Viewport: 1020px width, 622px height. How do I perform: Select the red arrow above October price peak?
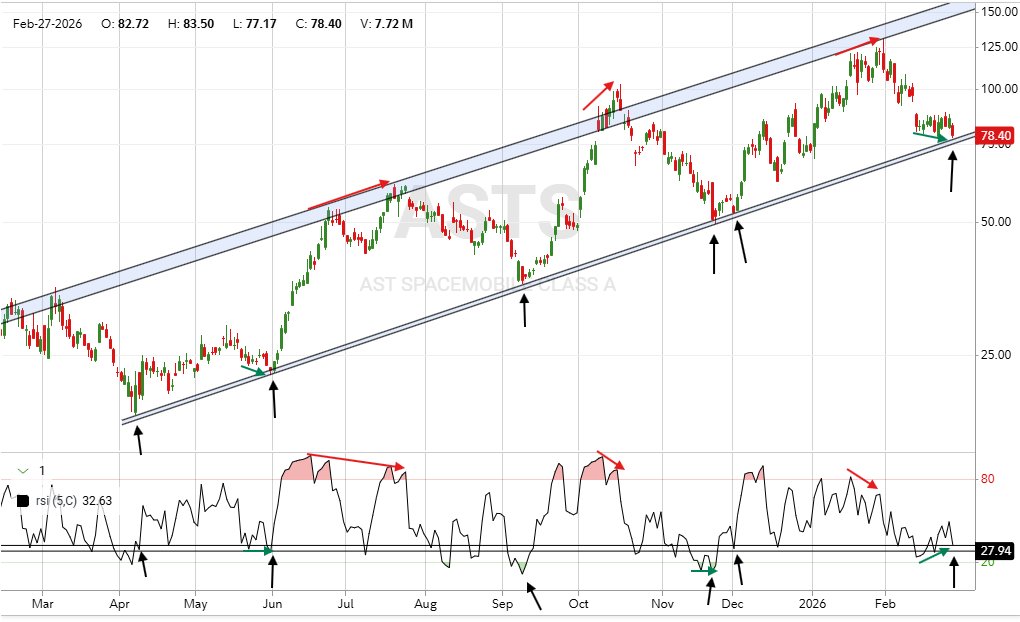[599, 96]
